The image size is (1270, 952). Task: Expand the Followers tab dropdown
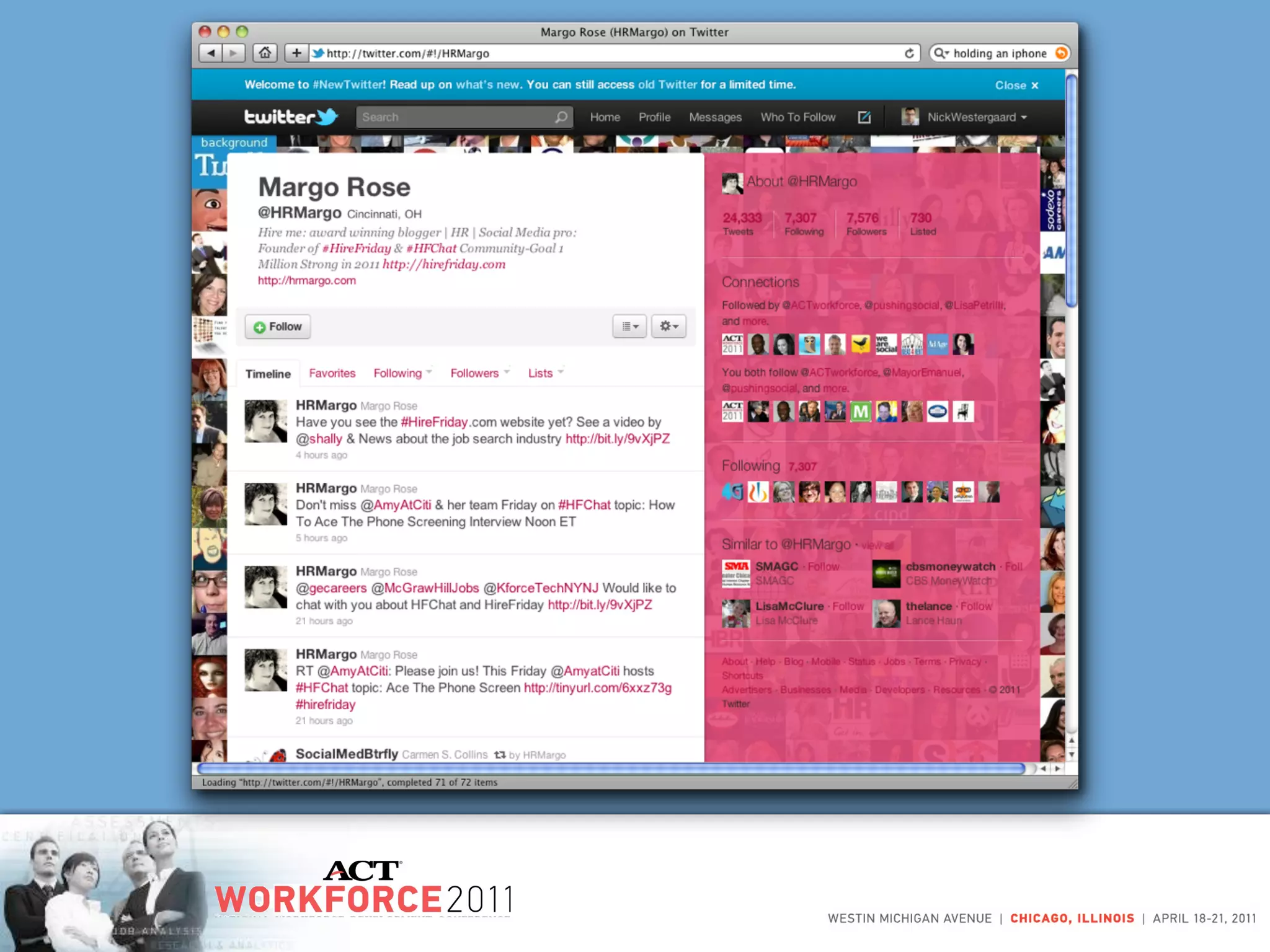[507, 372]
